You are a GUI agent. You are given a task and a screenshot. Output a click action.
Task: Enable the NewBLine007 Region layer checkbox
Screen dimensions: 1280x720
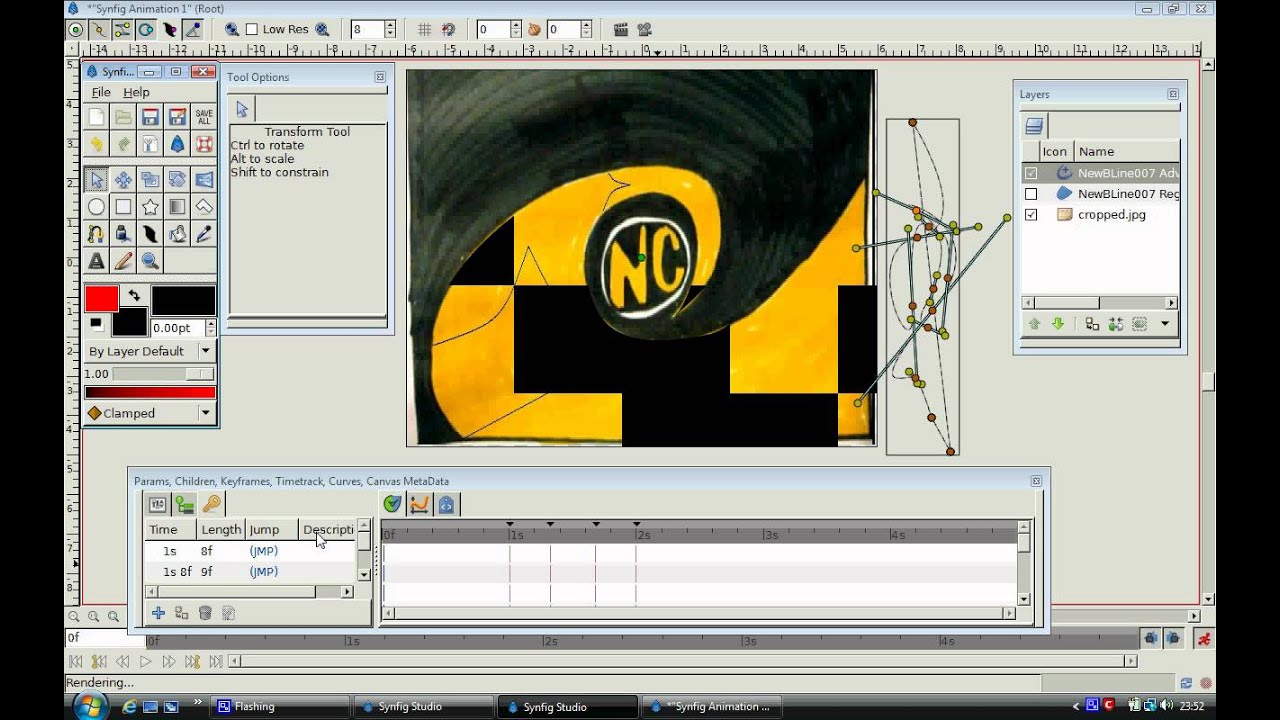tap(1031, 194)
